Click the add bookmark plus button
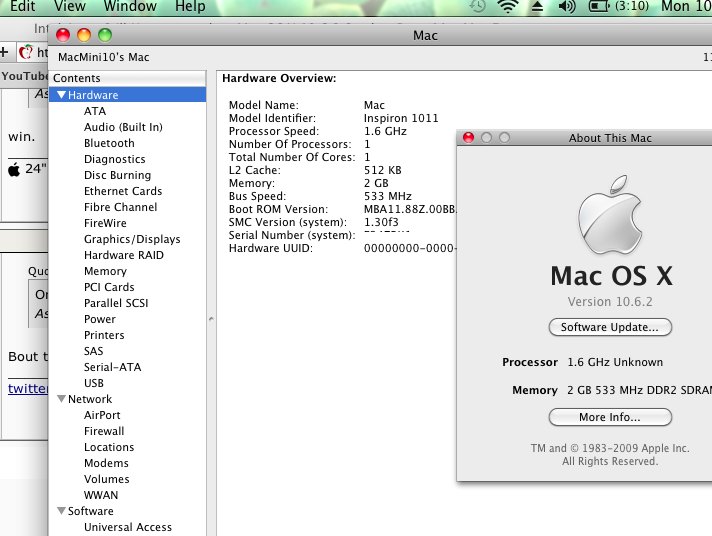Viewport: 712px width, 536px height. pyautogui.click(x=4, y=52)
